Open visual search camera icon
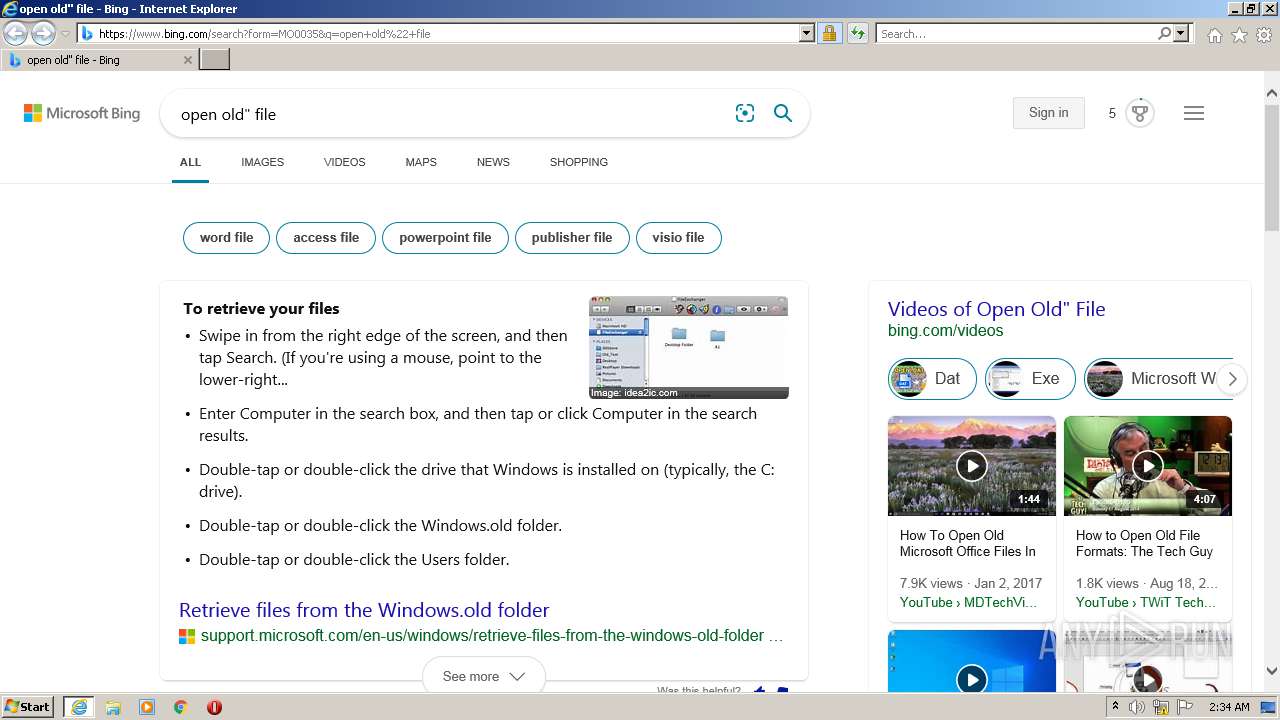This screenshot has height=720, width=1280. 745,113
